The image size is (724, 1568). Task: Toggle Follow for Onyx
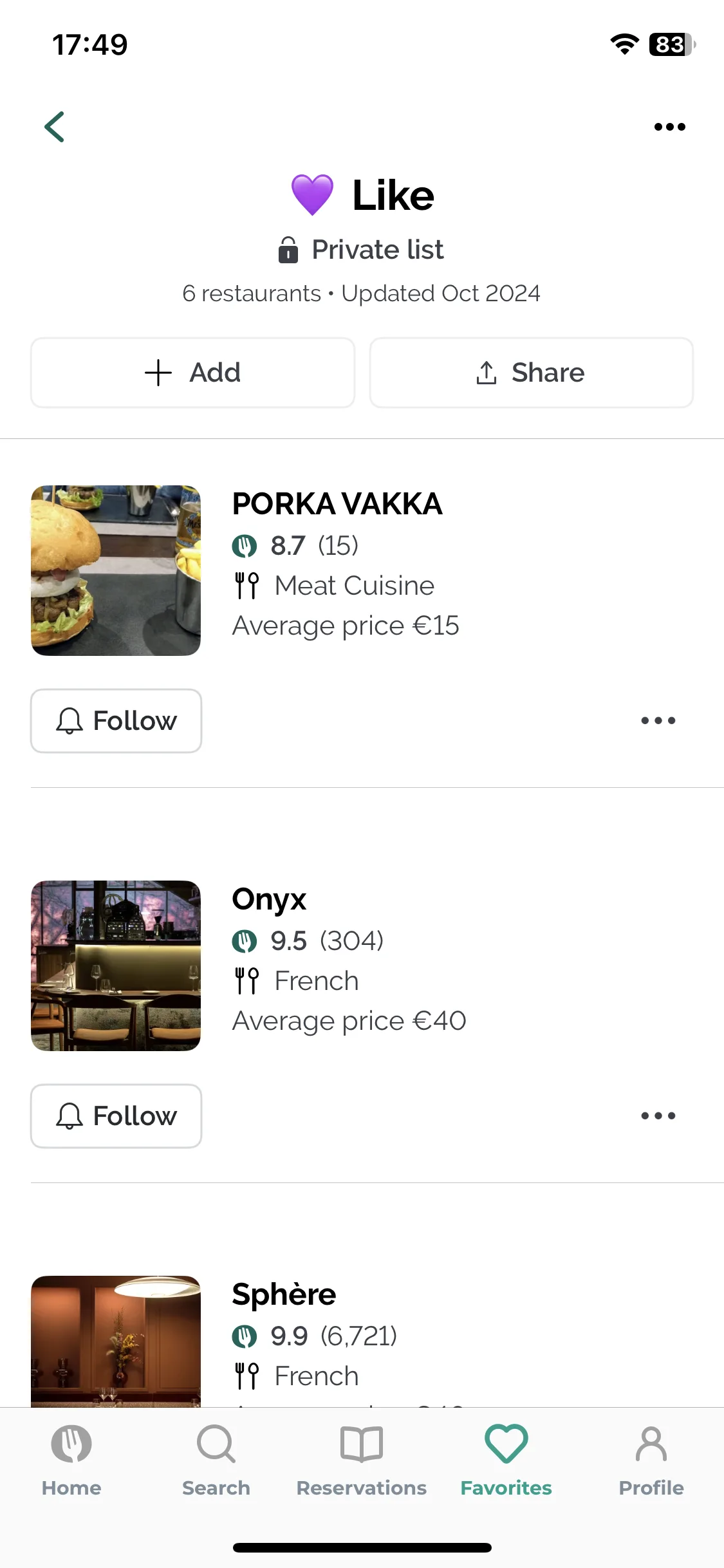[116, 1116]
